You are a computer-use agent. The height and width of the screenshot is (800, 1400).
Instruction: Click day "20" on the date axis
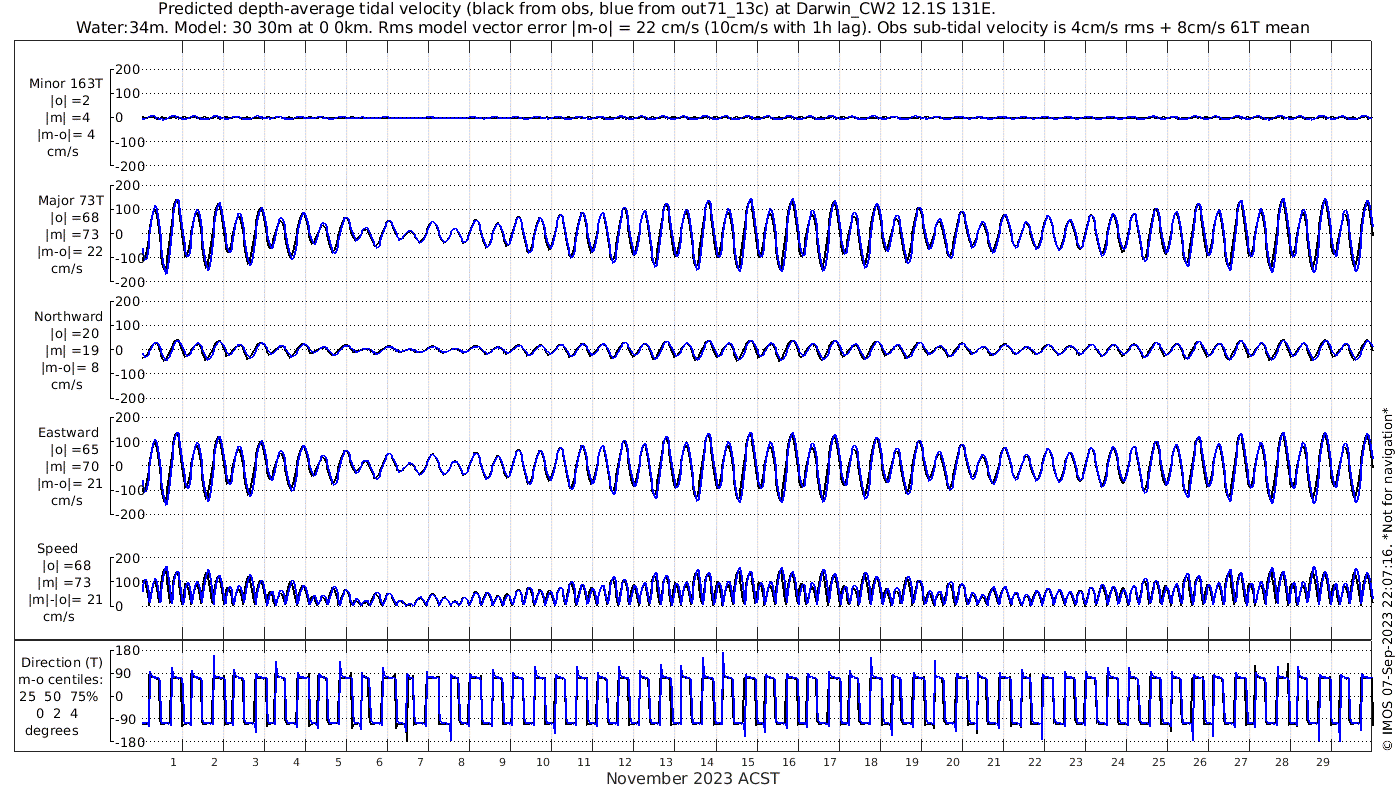(x=953, y=762)
